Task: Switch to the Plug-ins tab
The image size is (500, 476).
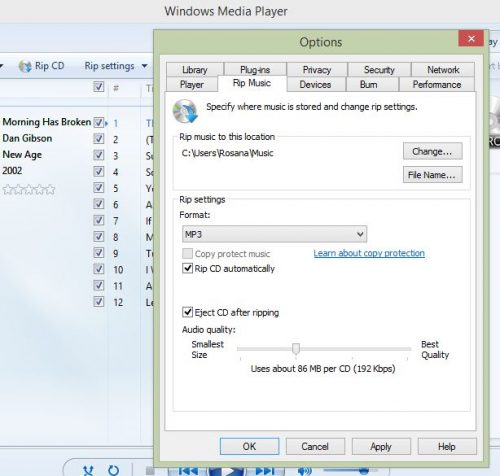Action: (255, 70)
